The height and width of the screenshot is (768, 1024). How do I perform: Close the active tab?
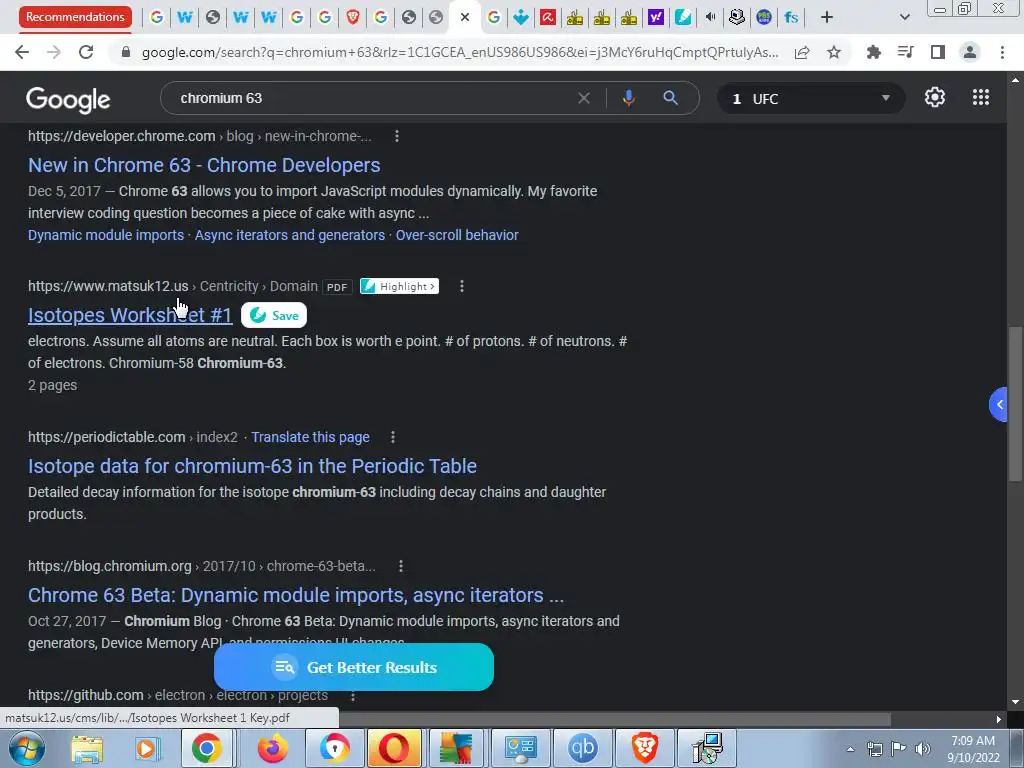[464, 17]
